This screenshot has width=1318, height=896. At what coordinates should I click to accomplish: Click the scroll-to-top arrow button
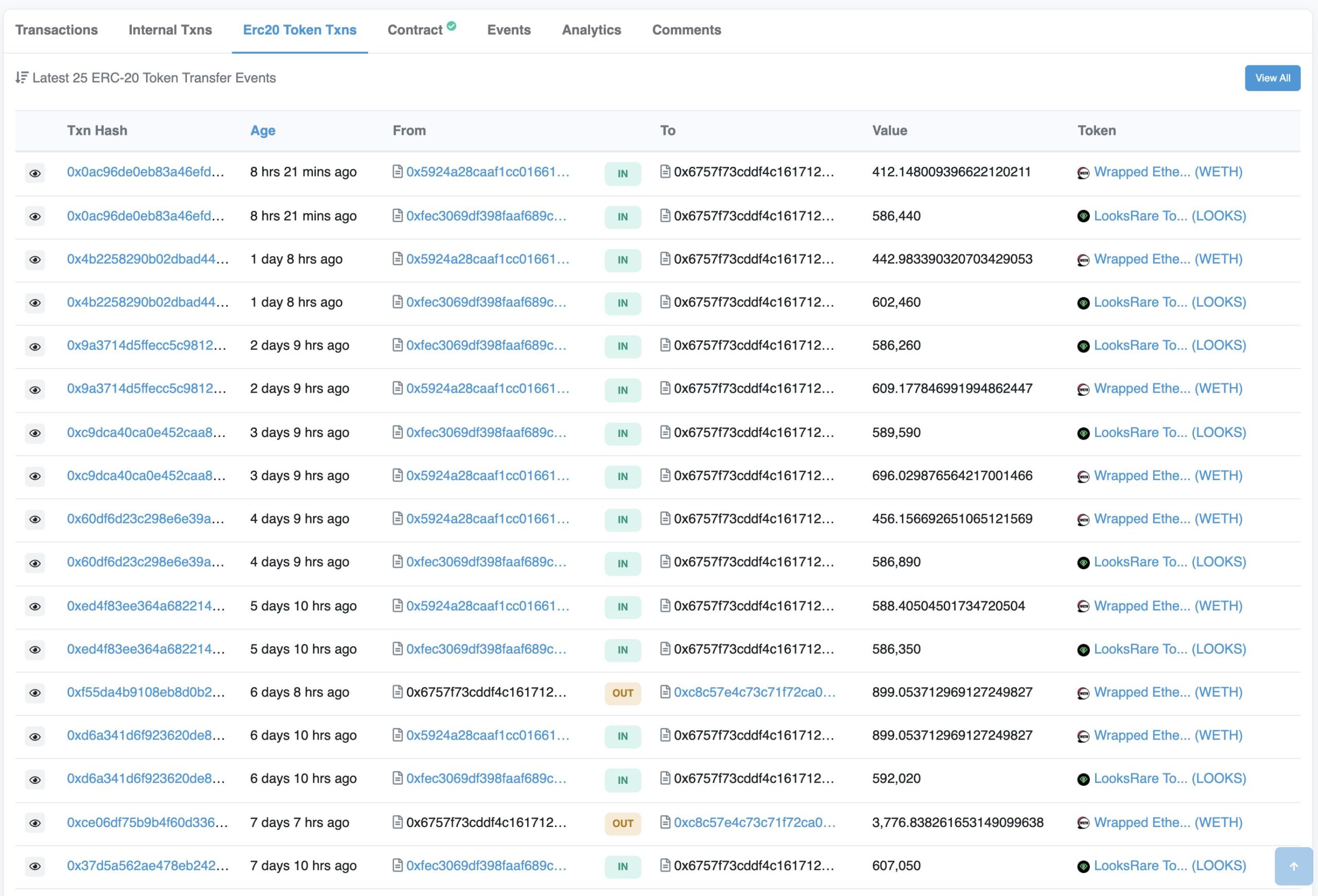[1293, 866]
